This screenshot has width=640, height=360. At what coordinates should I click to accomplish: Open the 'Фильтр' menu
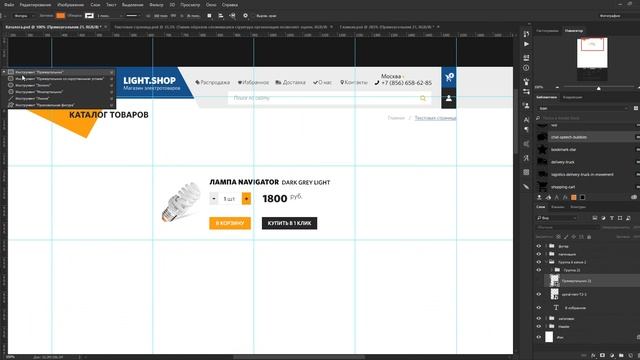tap(156, 5)
